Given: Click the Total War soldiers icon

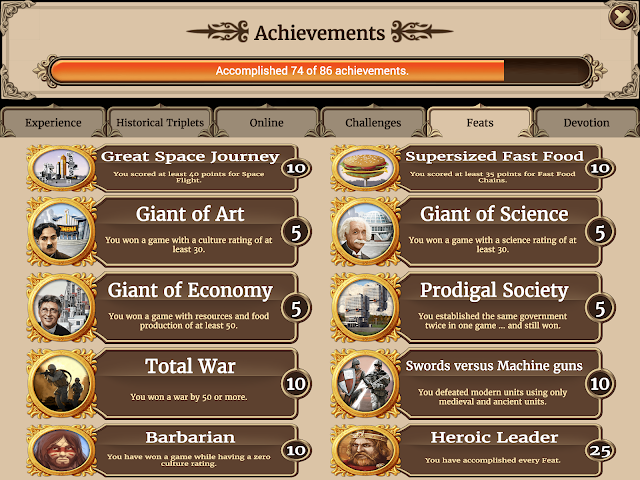Looking at the screenshot, I should tap(62, 384).
